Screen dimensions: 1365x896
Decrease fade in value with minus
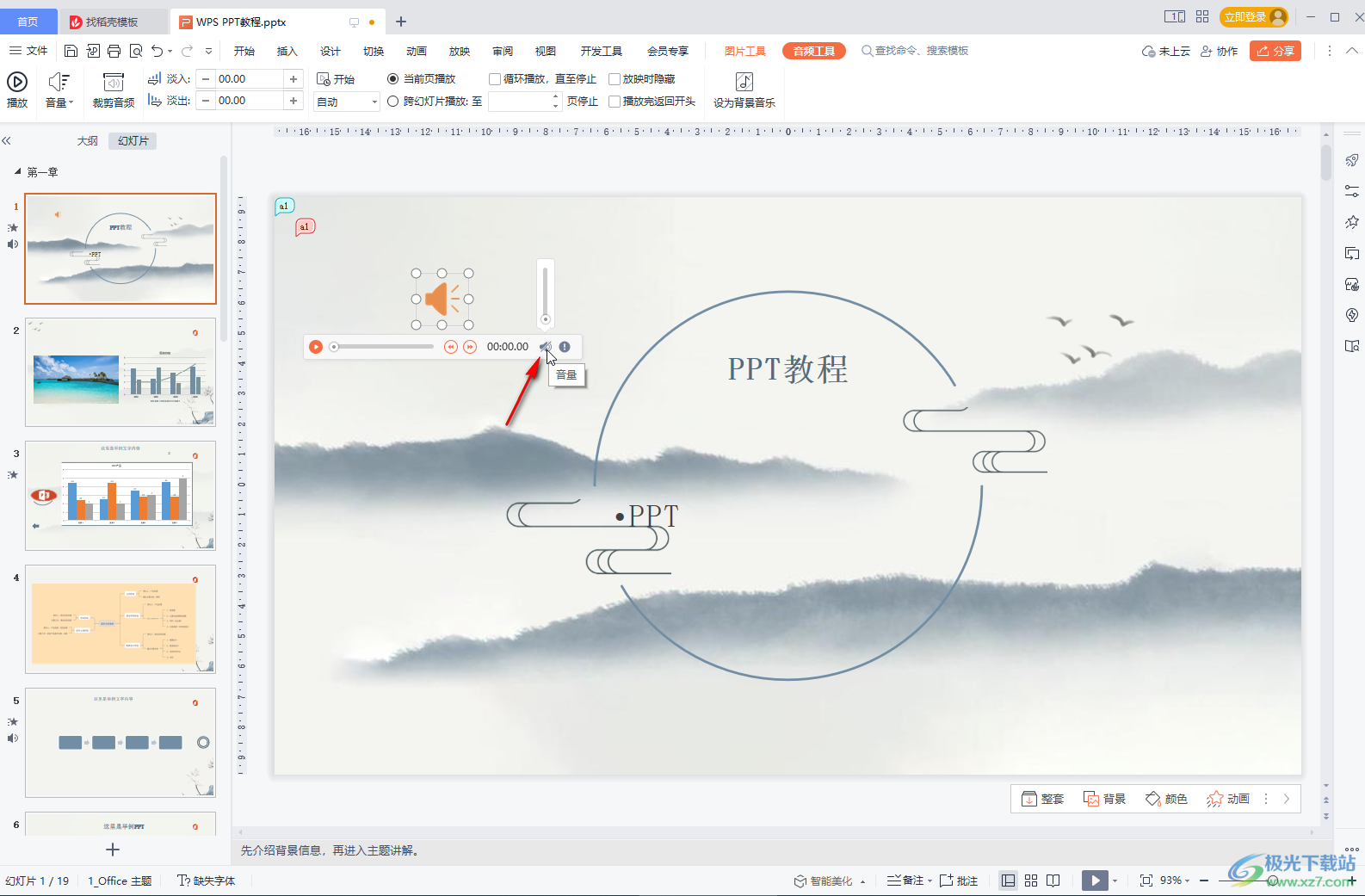click(x=206, y=79)
